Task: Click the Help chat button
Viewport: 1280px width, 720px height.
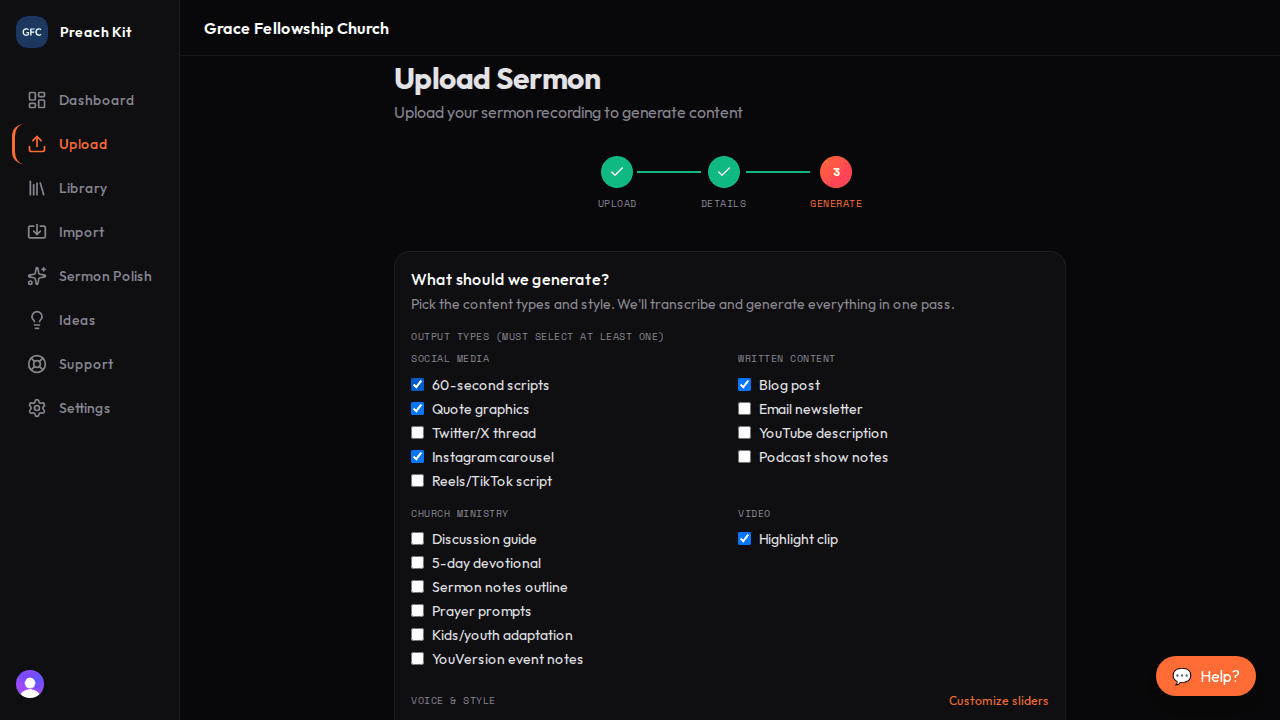Action: (1205, 676)
